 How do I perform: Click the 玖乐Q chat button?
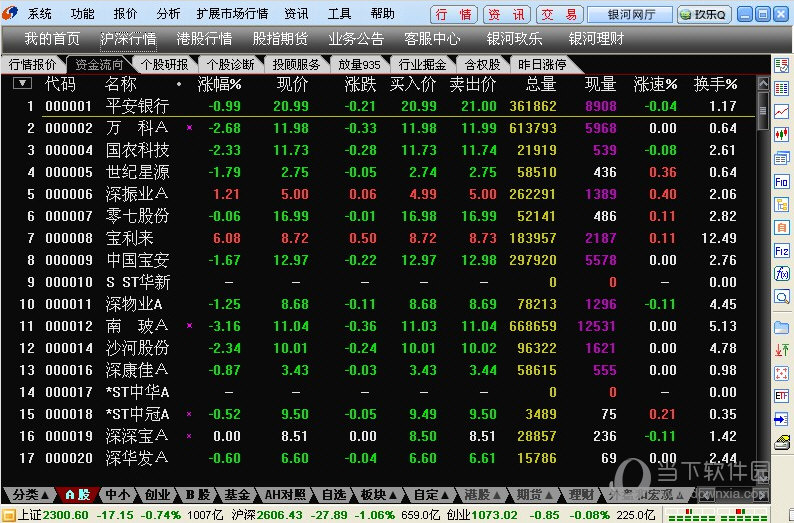click(x=704, y=15)
